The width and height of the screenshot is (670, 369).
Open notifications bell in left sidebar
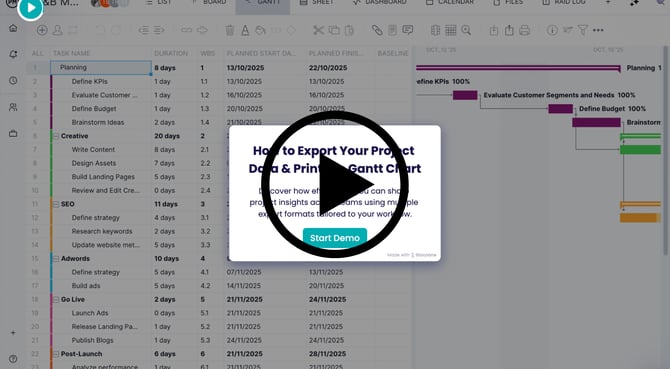pos(13,54)
